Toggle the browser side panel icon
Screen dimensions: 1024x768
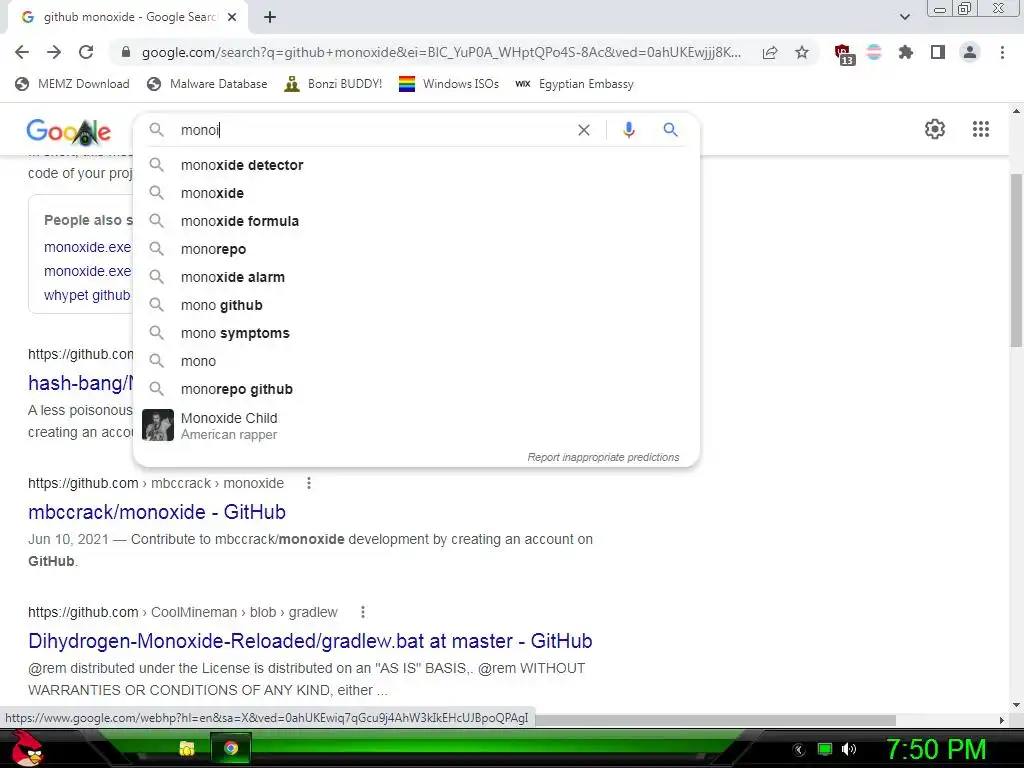[938, 52]
